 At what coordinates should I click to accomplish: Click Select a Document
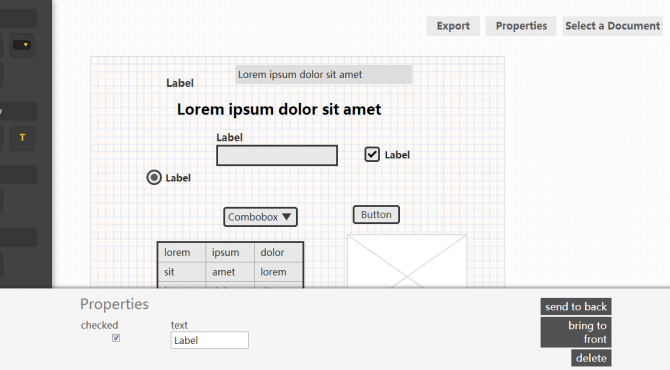(612, 26)
